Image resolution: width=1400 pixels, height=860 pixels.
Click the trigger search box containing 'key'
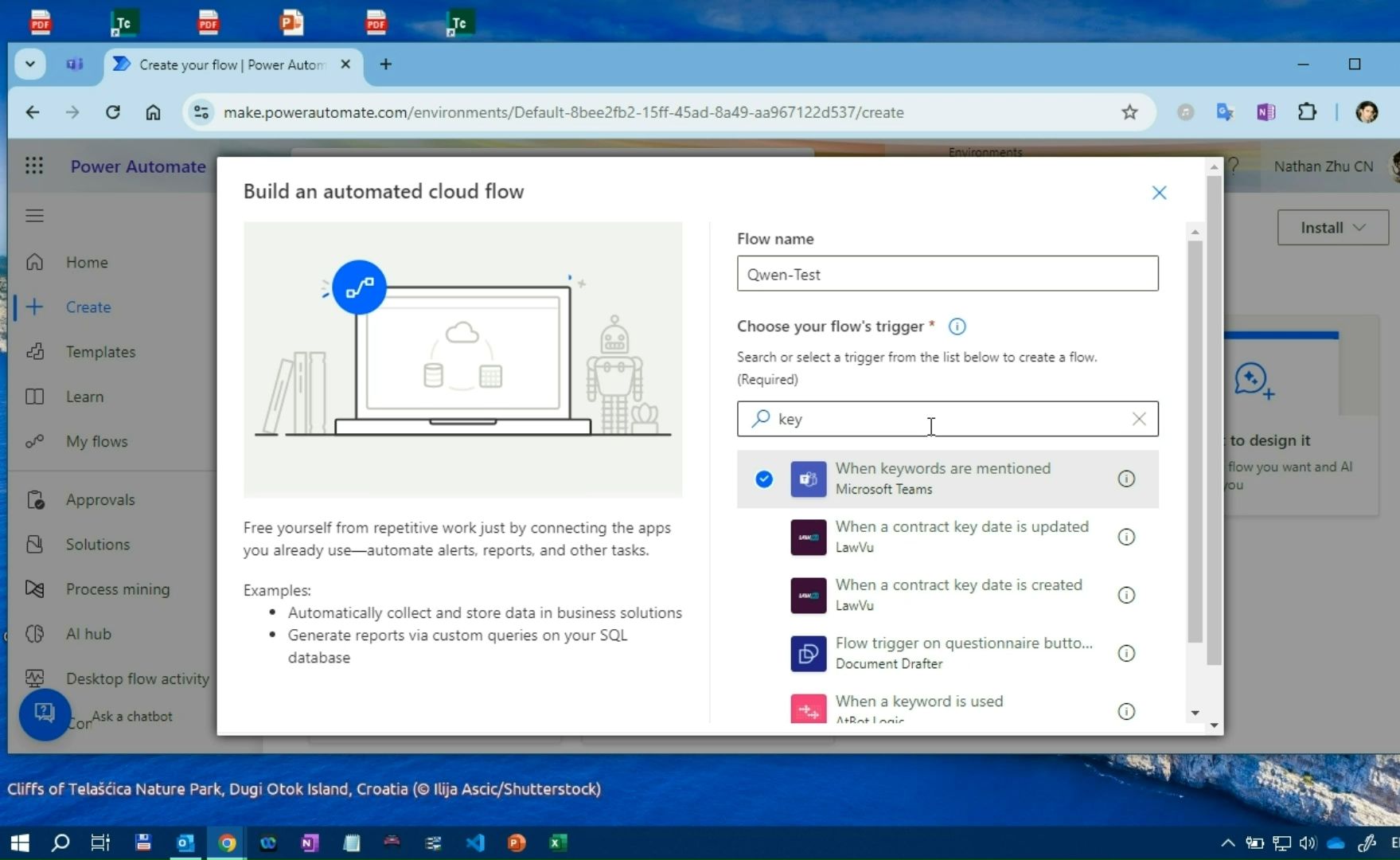(947, 419)
